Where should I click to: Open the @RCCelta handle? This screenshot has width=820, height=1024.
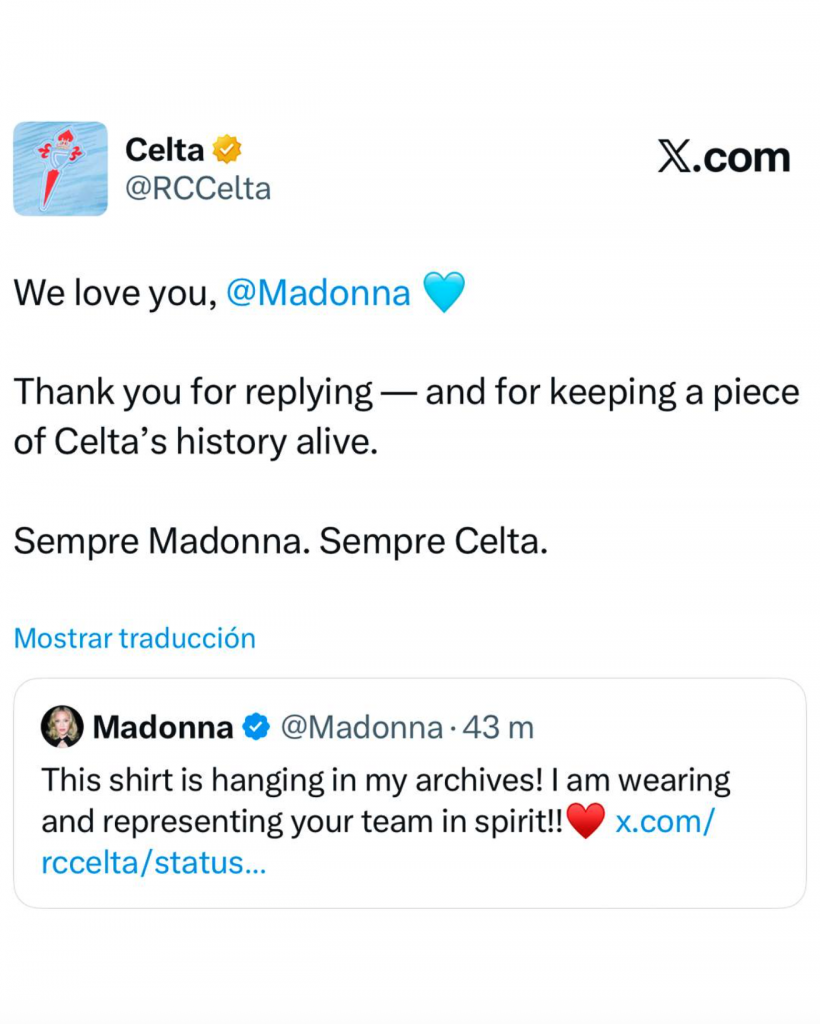point(197,188)
